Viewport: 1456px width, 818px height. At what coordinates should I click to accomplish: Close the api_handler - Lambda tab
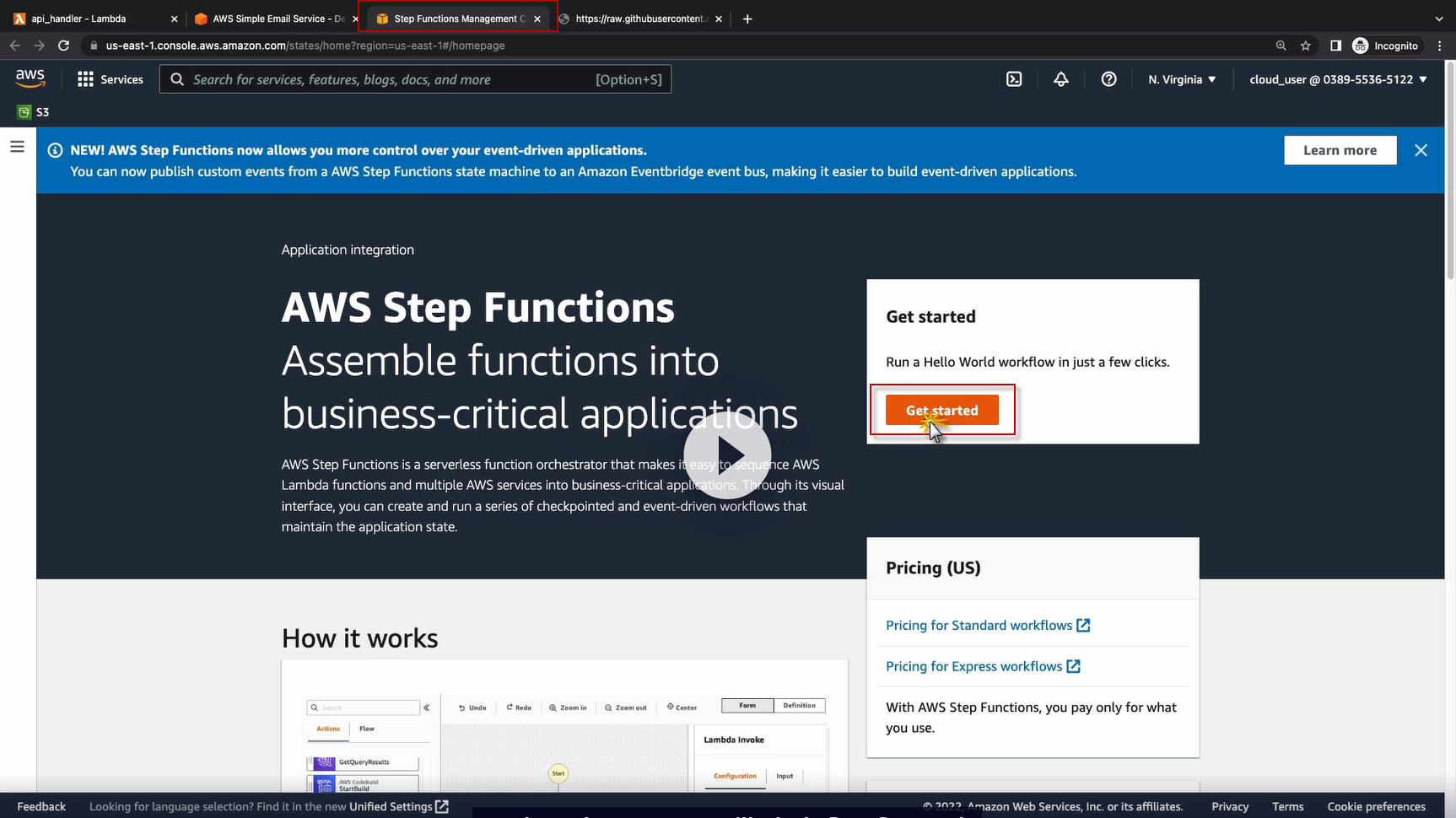click(175, 19)
